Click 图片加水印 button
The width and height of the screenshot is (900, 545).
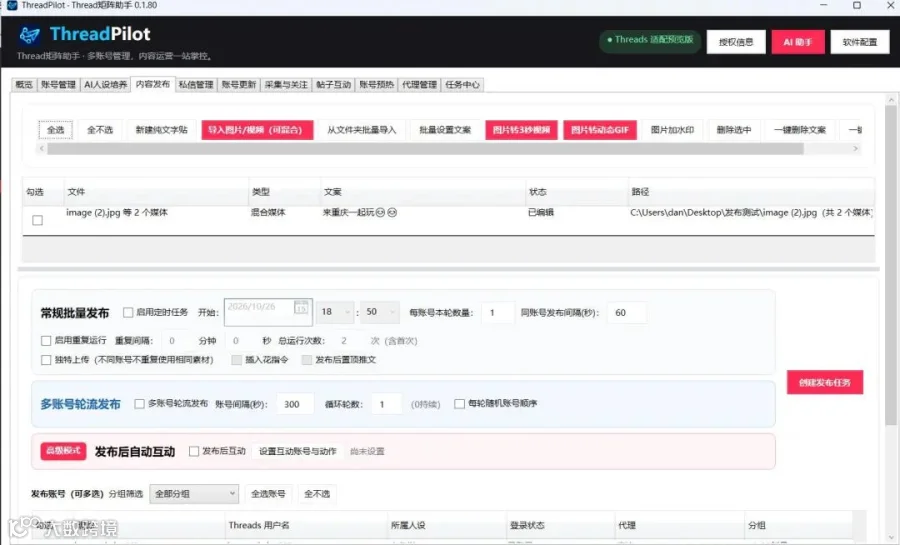[x=672, y=130]
